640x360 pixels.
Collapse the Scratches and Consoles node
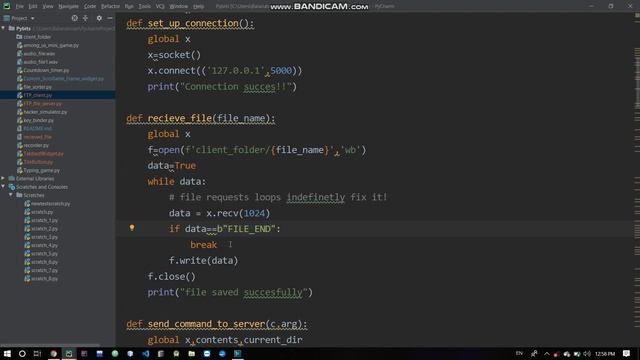point(3,187)
